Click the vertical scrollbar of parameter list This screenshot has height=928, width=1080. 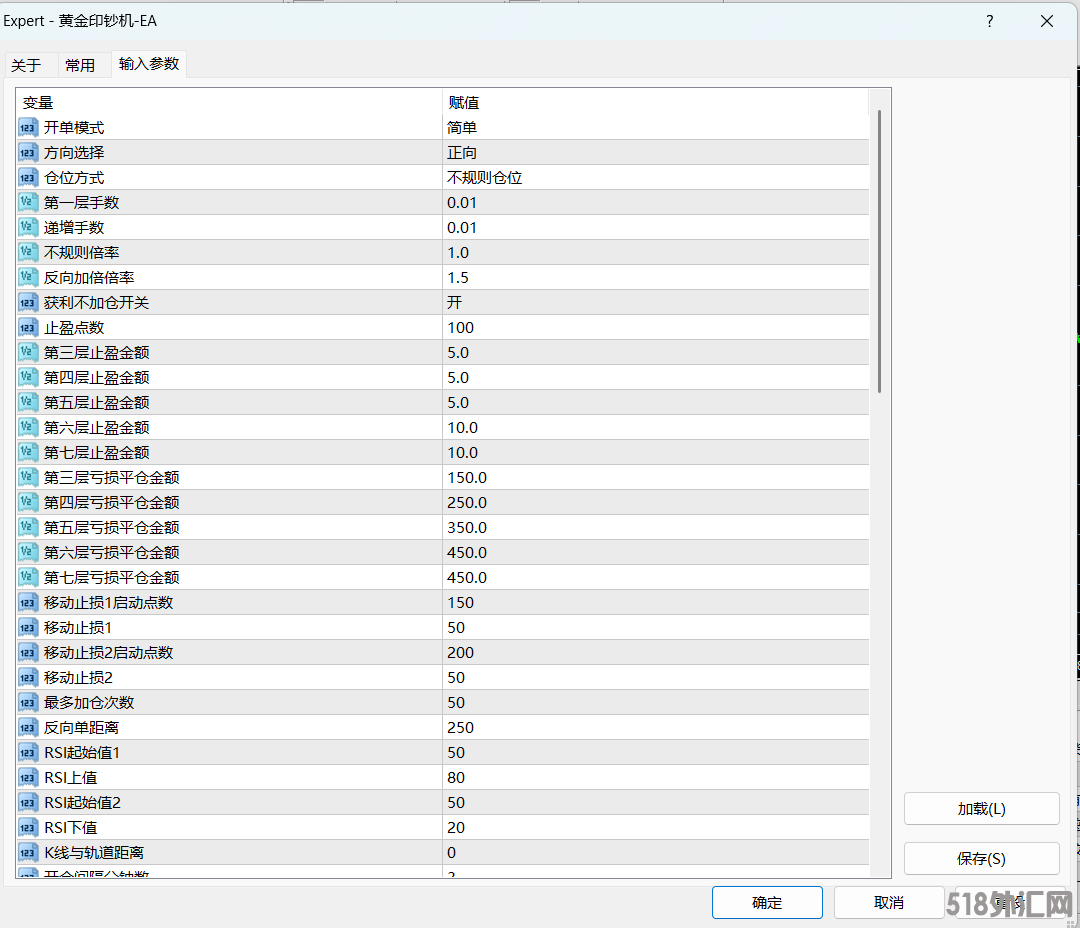880,250
